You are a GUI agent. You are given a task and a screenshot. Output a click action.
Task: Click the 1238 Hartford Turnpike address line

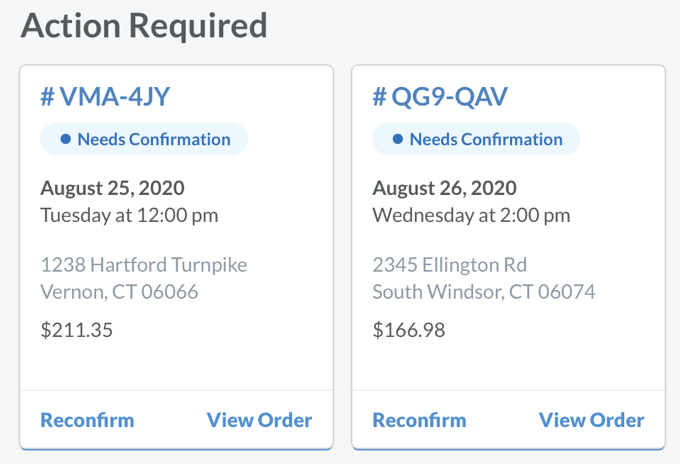143,265
